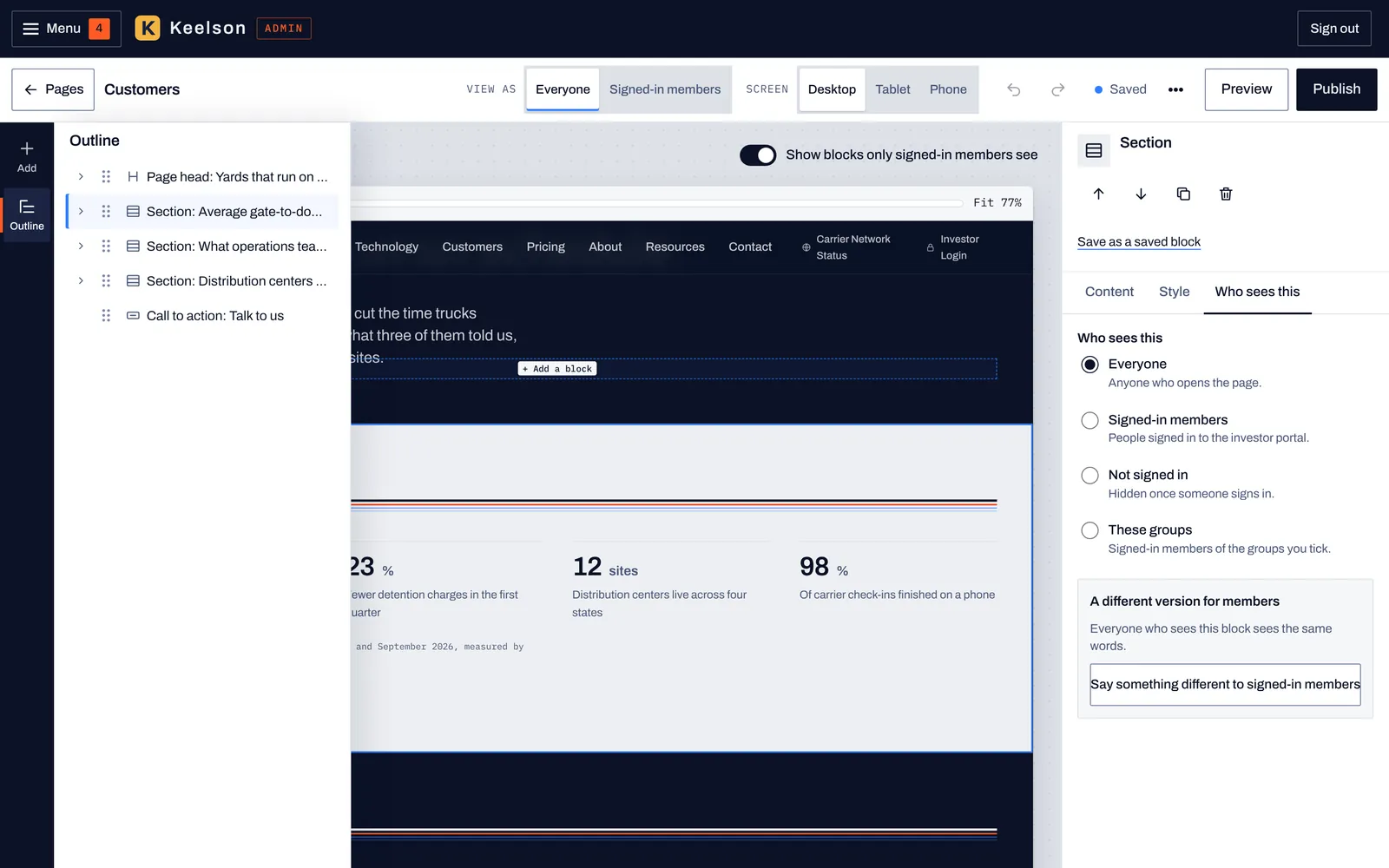Switch screen preview to Phone
The height and width of the screenshot is (868, 1389).
coord(948,89)
